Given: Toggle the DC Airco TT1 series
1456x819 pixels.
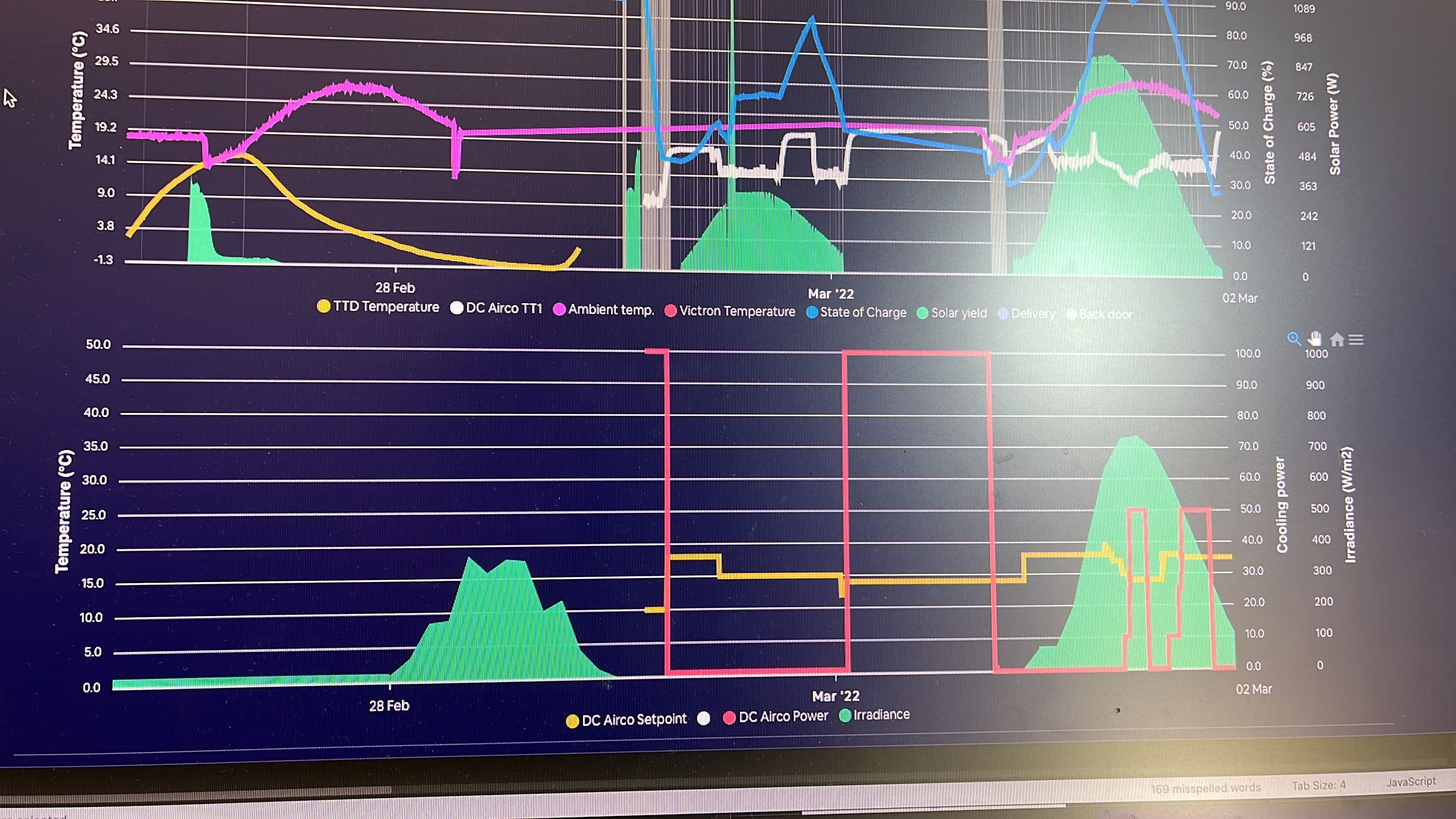Looking at the screenshot, I should (496, 308).
